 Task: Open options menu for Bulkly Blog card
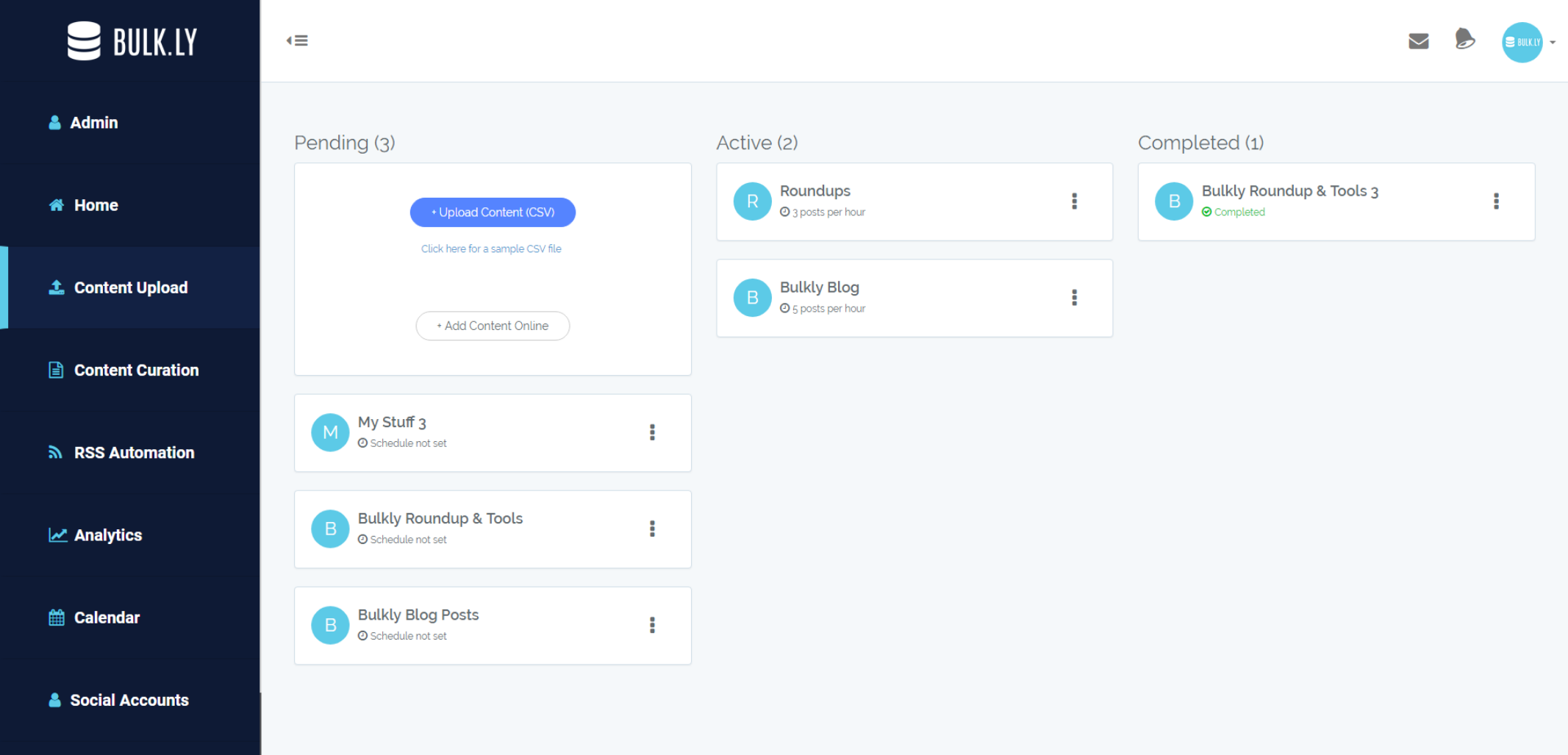1074,298
